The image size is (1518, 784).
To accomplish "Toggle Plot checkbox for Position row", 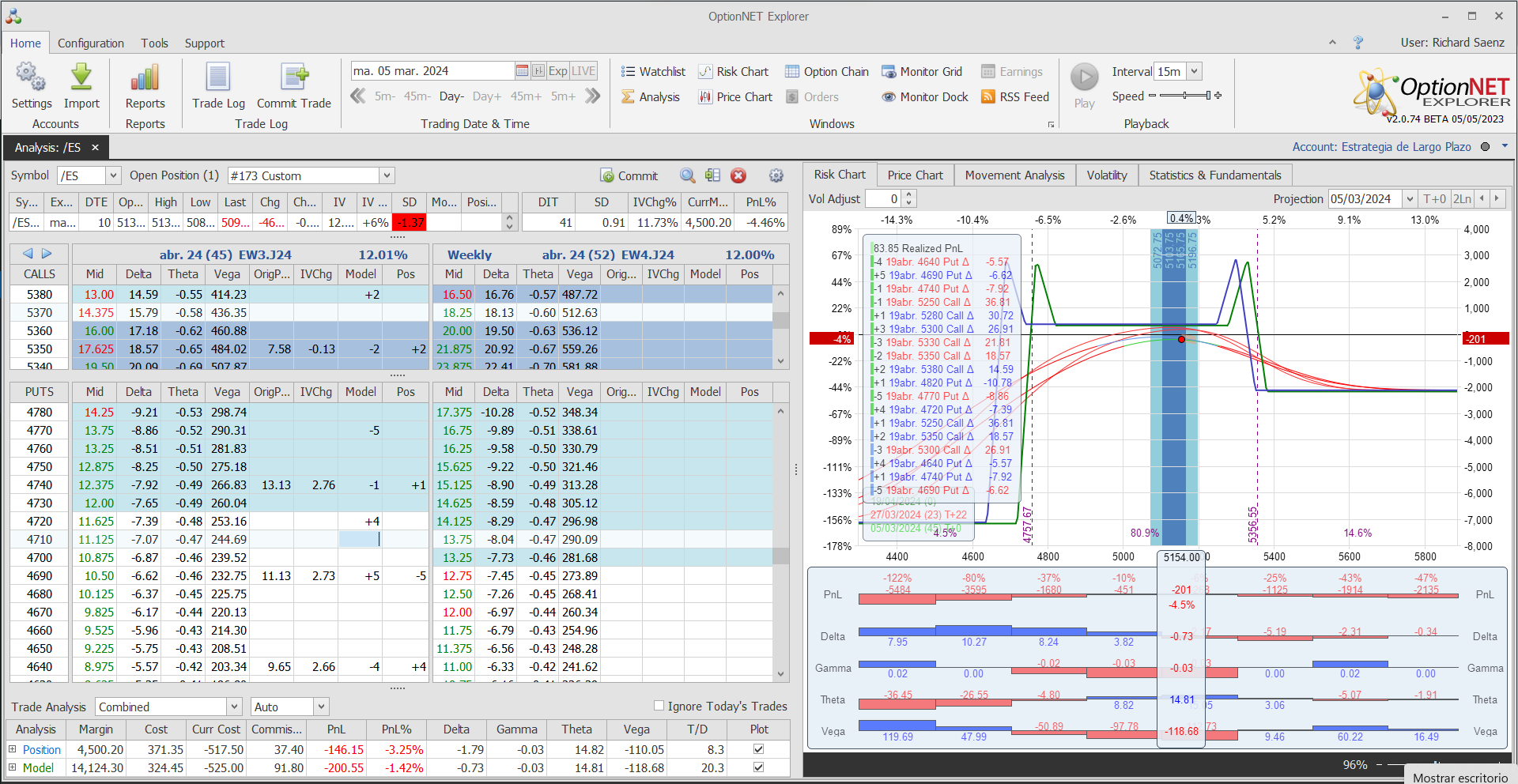I will tap(759, 749).
